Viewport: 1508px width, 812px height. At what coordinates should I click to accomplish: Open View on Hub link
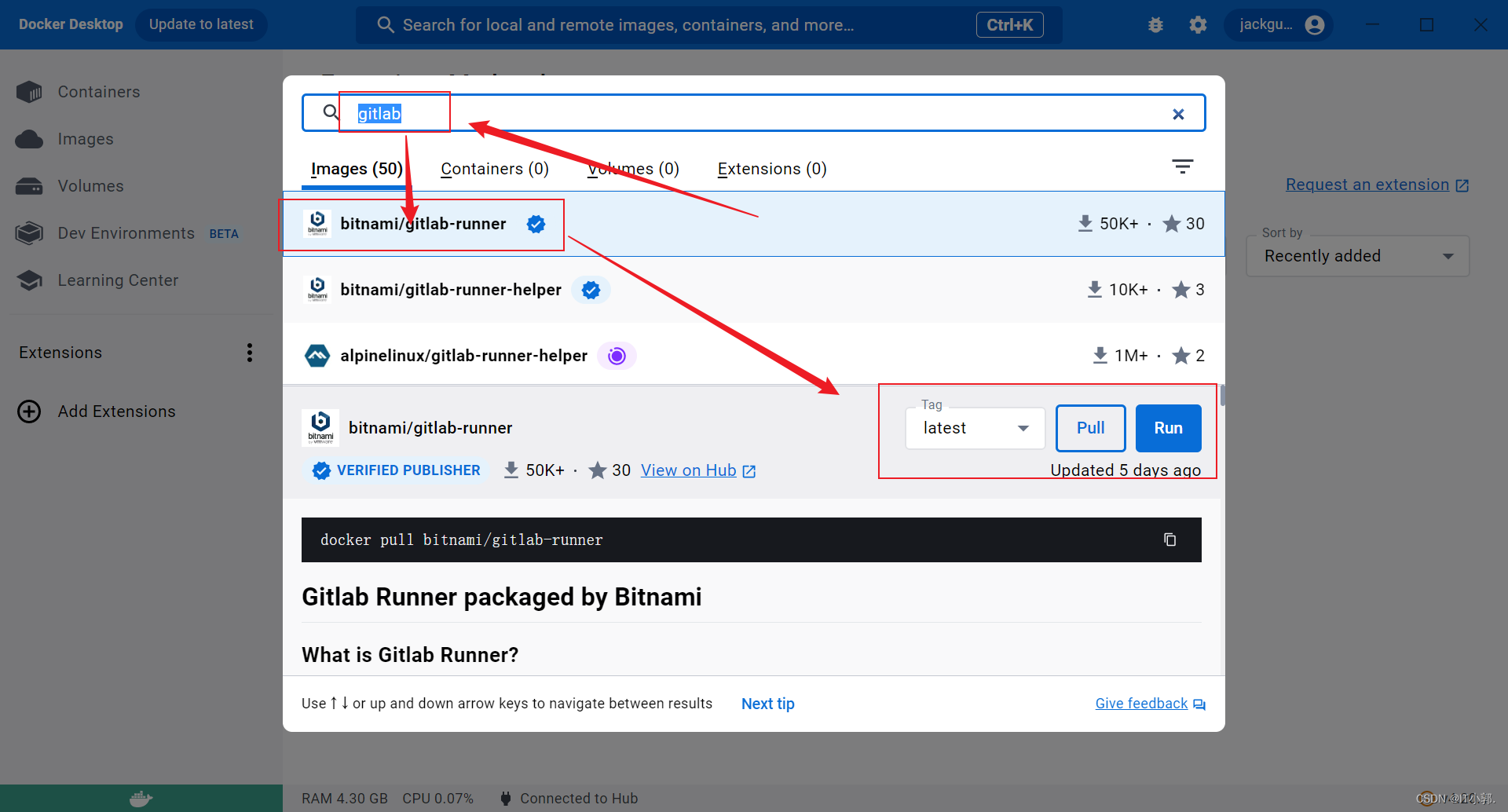coord(697,470)
